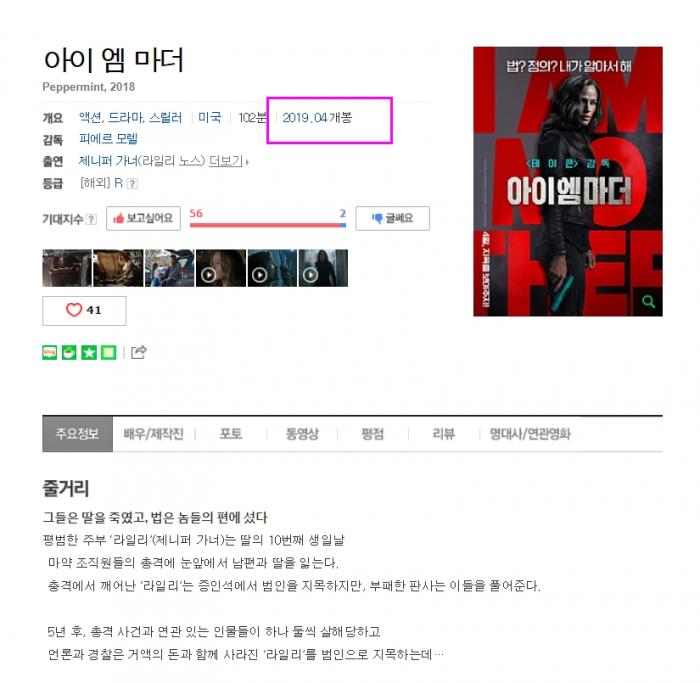Click the expectation index progress bar
This screenshot has height=683, width=700.
click(268, 225)
